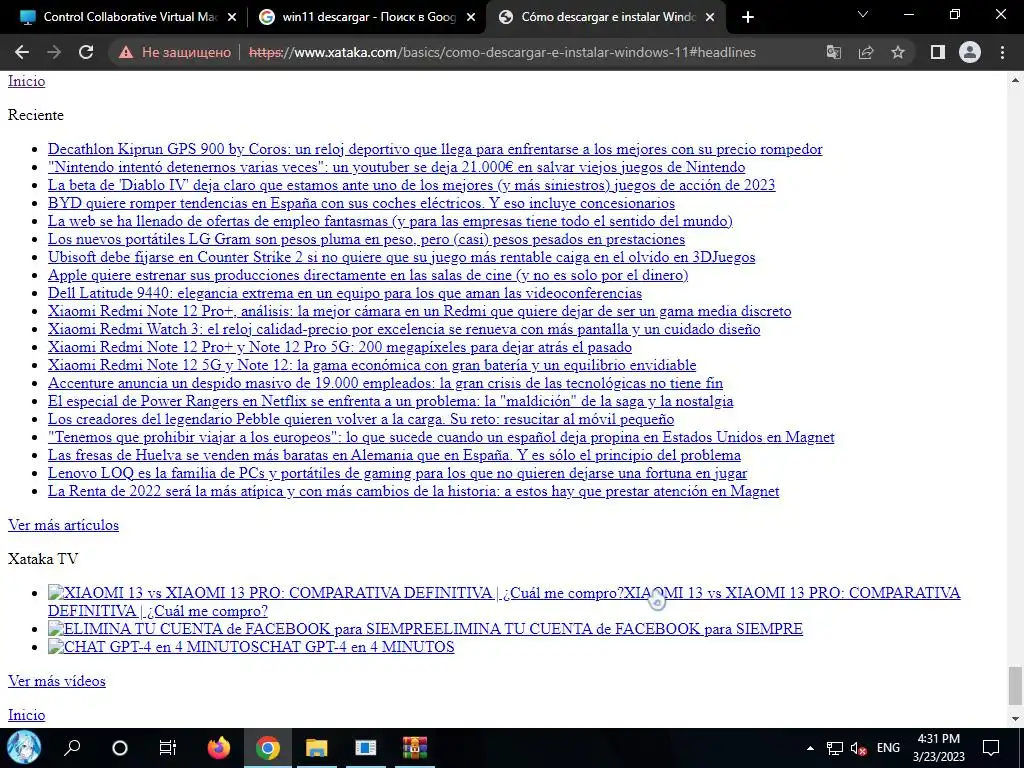This screenshot has width=1024, height=768.
Task: Click Ver más vídeos link
Action: [57, 681]
